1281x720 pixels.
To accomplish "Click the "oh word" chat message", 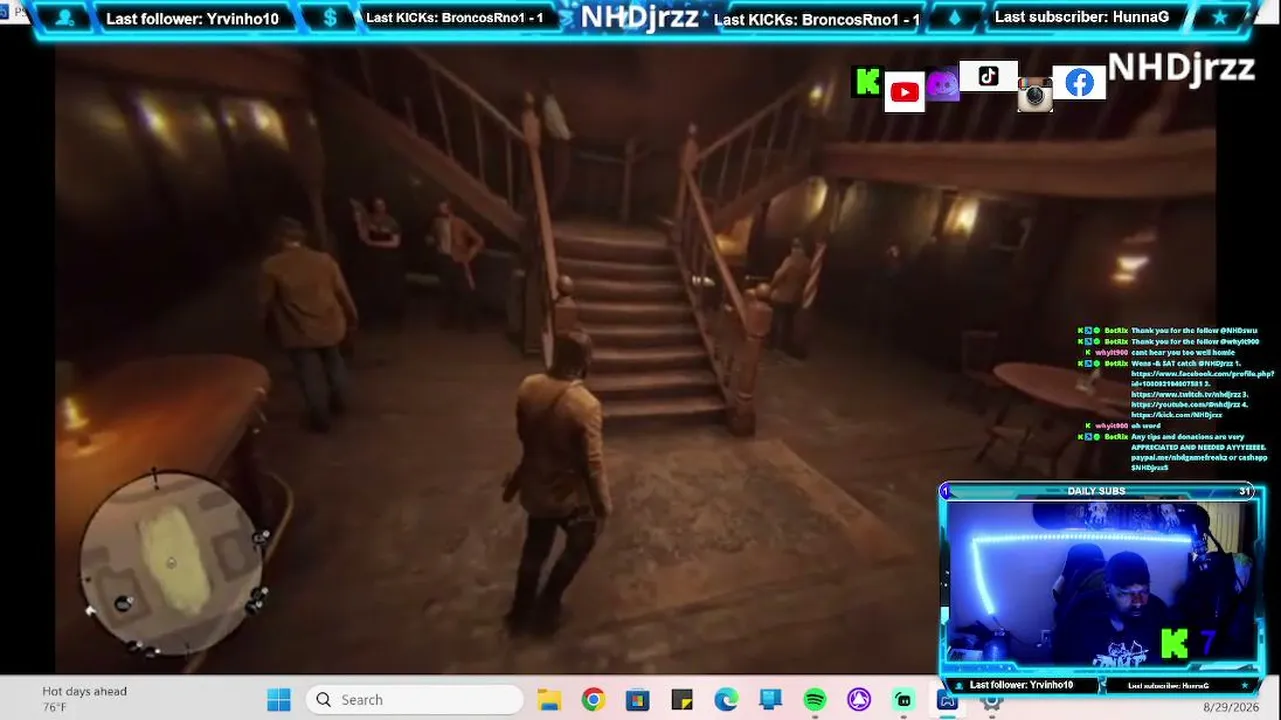I will point(1144,425).
